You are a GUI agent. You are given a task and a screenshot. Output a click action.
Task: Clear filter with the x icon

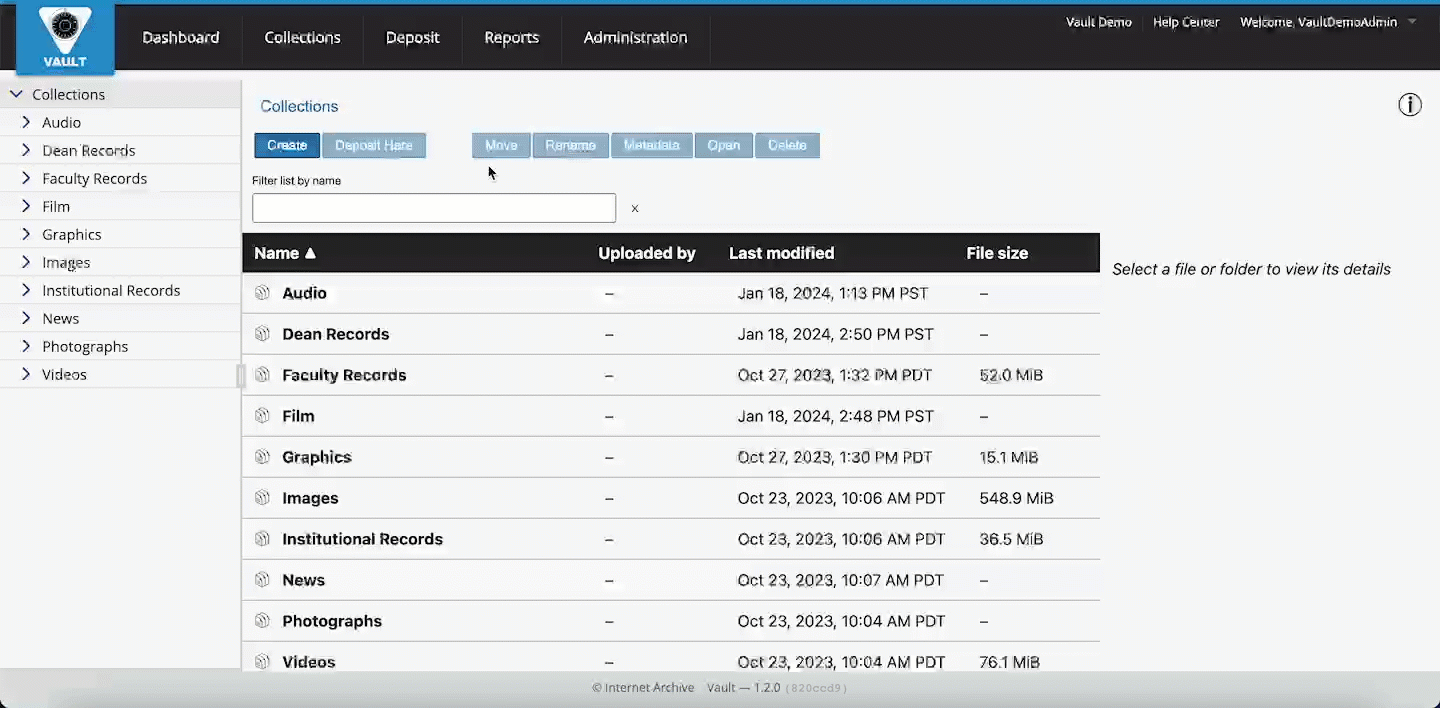point(634,209)
